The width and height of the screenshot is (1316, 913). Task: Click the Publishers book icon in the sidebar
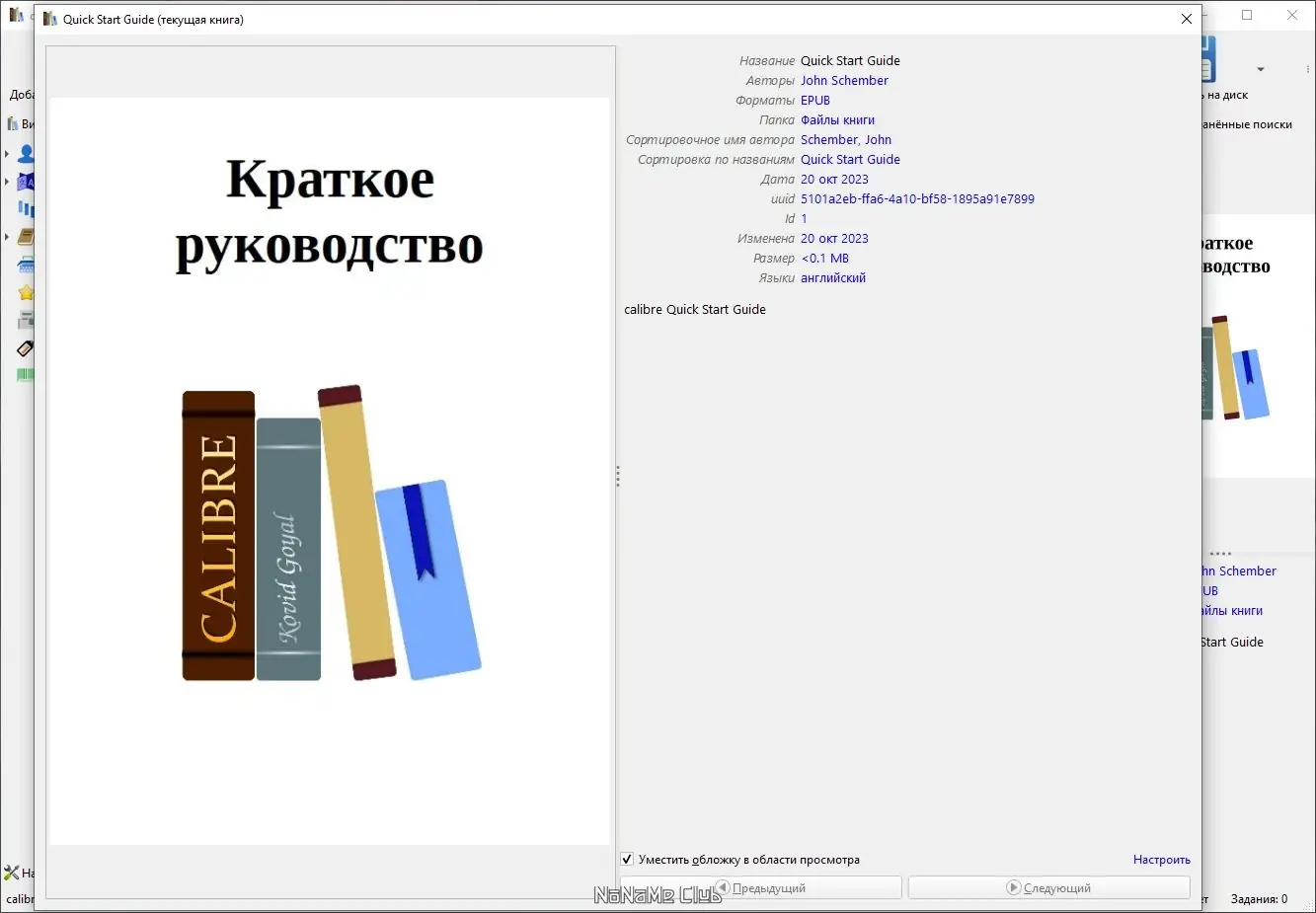[x=25, y=236]
